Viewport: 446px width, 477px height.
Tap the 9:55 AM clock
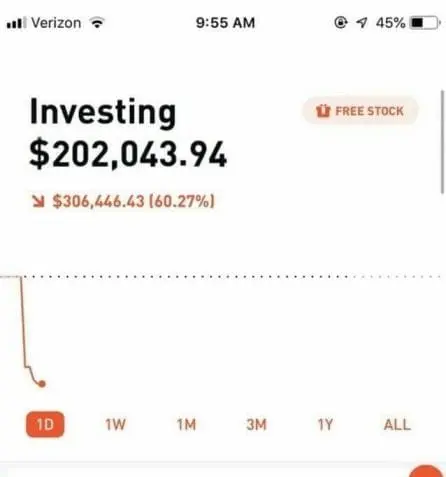[225, 23]
